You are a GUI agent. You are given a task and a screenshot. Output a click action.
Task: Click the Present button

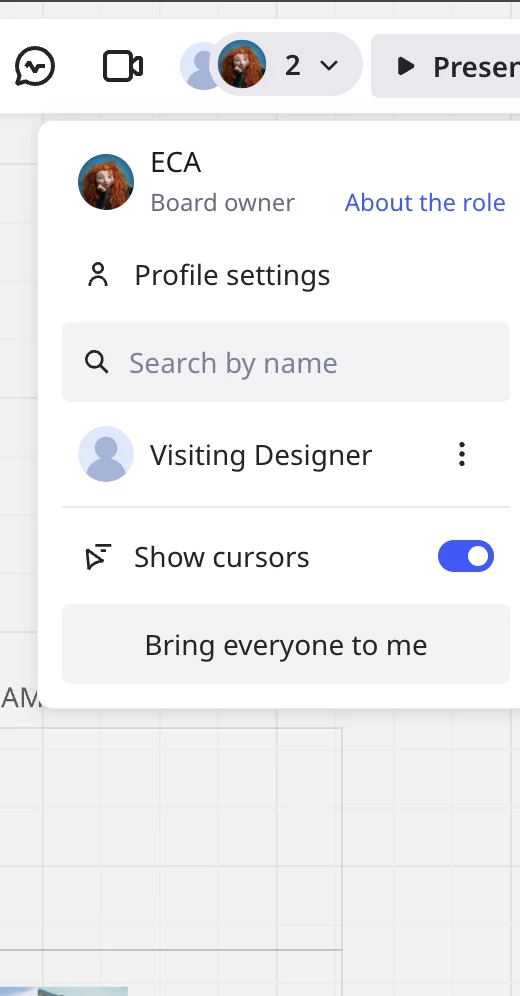pyautogui.click(x=446, y=66)
